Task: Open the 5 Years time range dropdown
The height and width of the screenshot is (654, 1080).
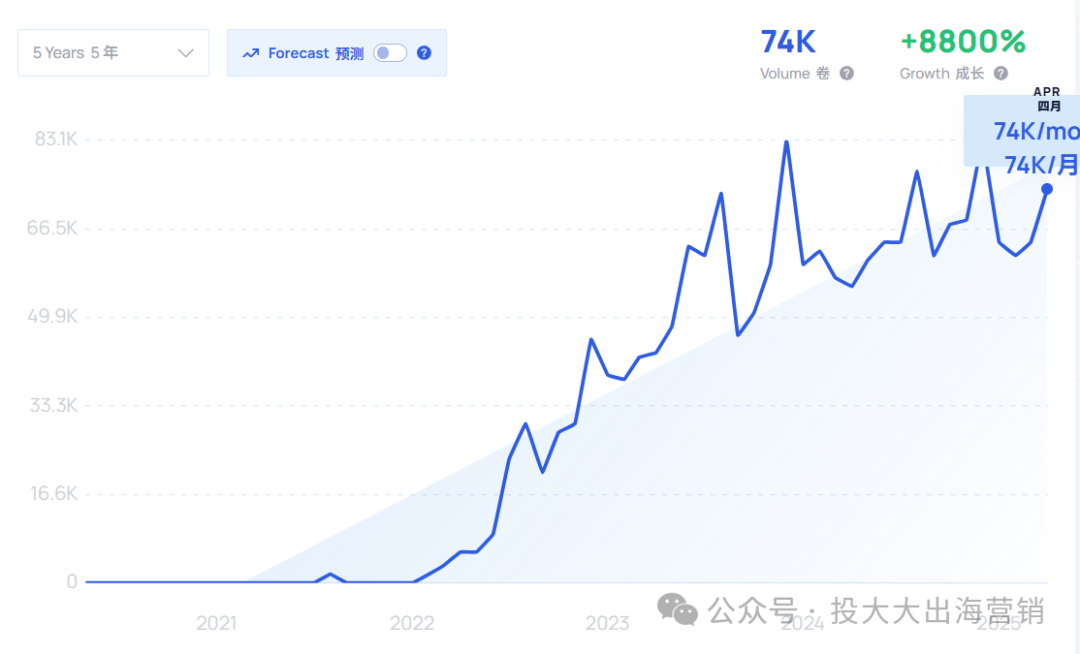Action: pos(113,53)
